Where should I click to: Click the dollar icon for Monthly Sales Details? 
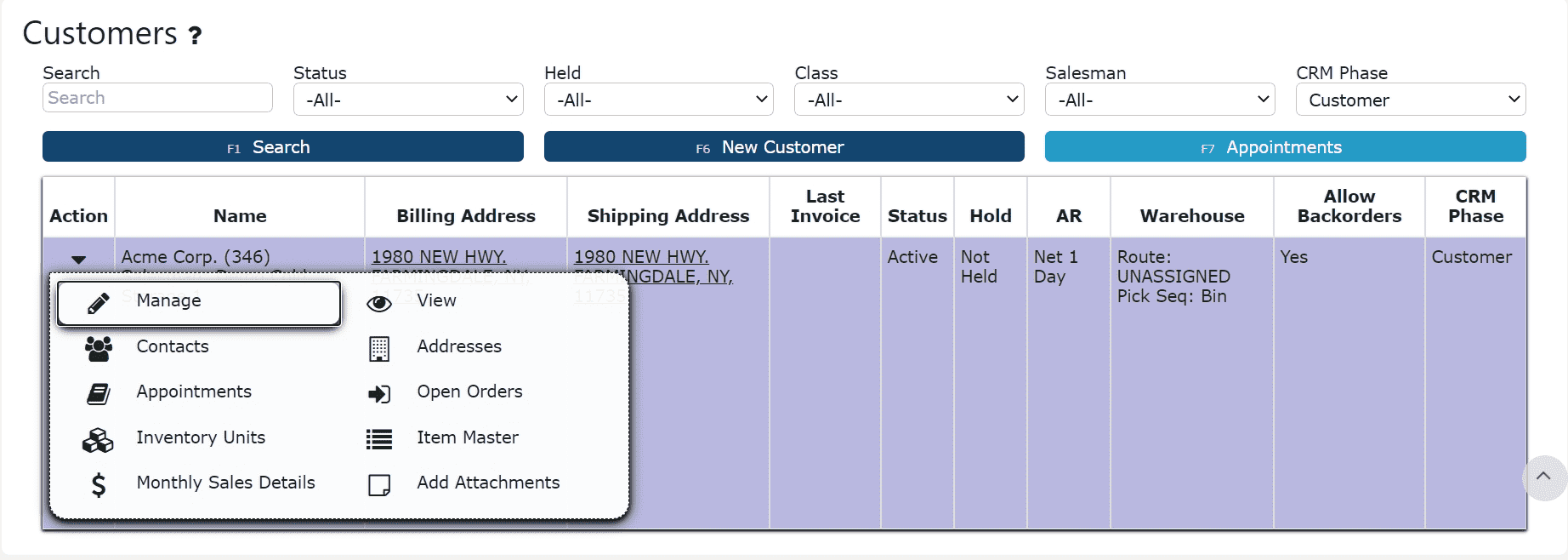[99, 484]
